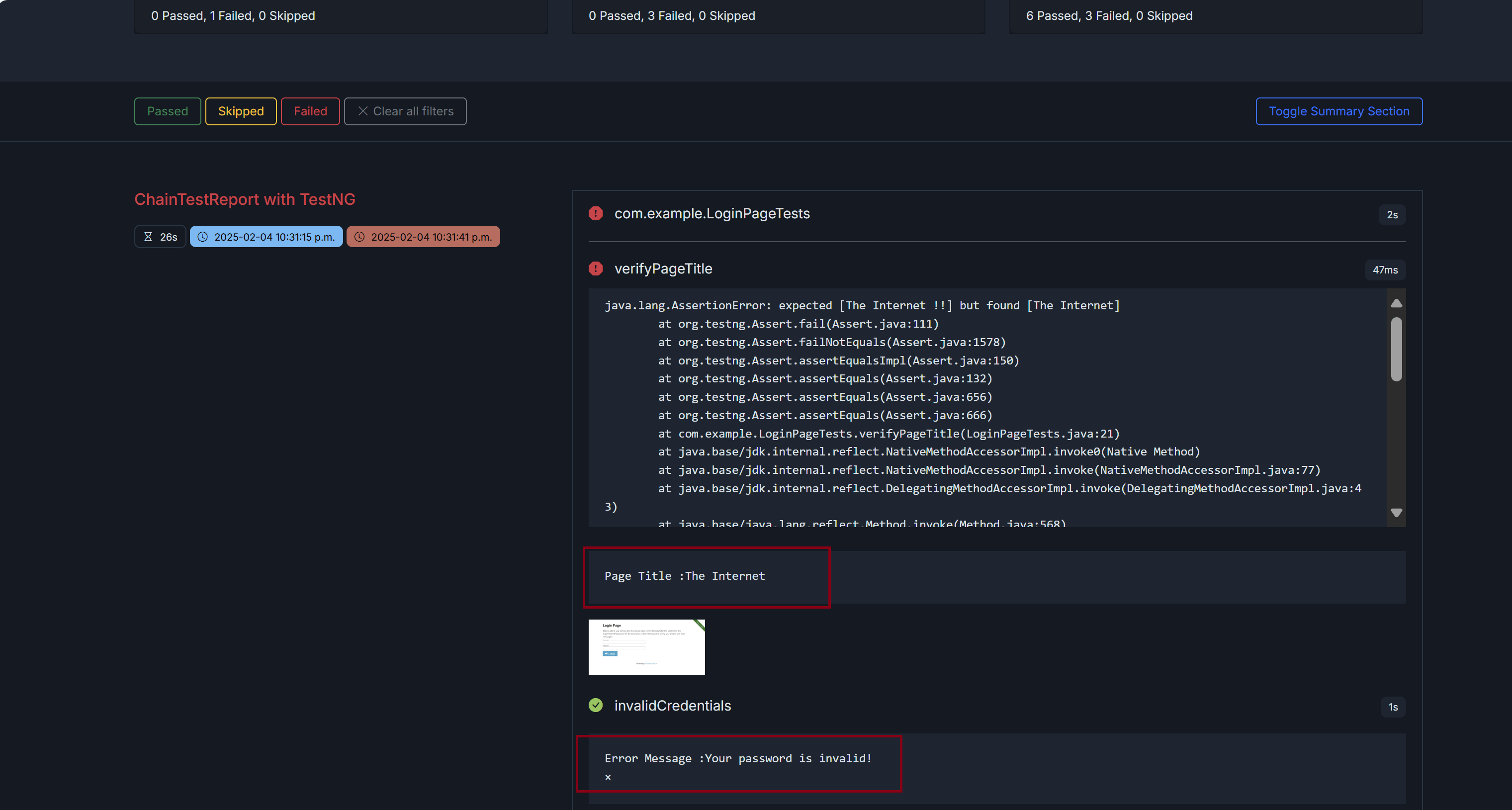Click the red failed icon beside com.example.LoginPageTests
The width and height of the screenshot is (1512, 810).
(595, 214)
